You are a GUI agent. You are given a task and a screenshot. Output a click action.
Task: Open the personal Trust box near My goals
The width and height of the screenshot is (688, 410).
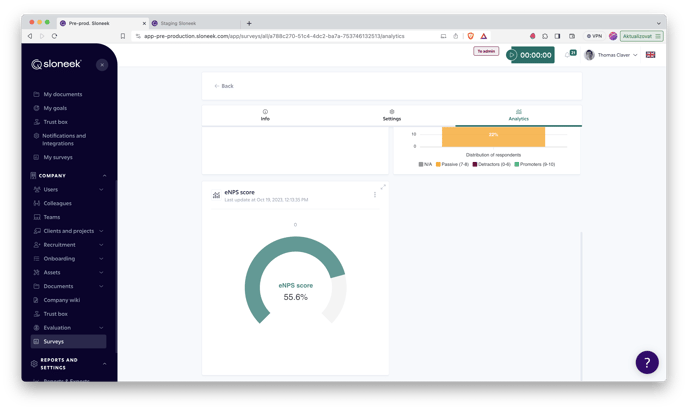pos(55,122)
